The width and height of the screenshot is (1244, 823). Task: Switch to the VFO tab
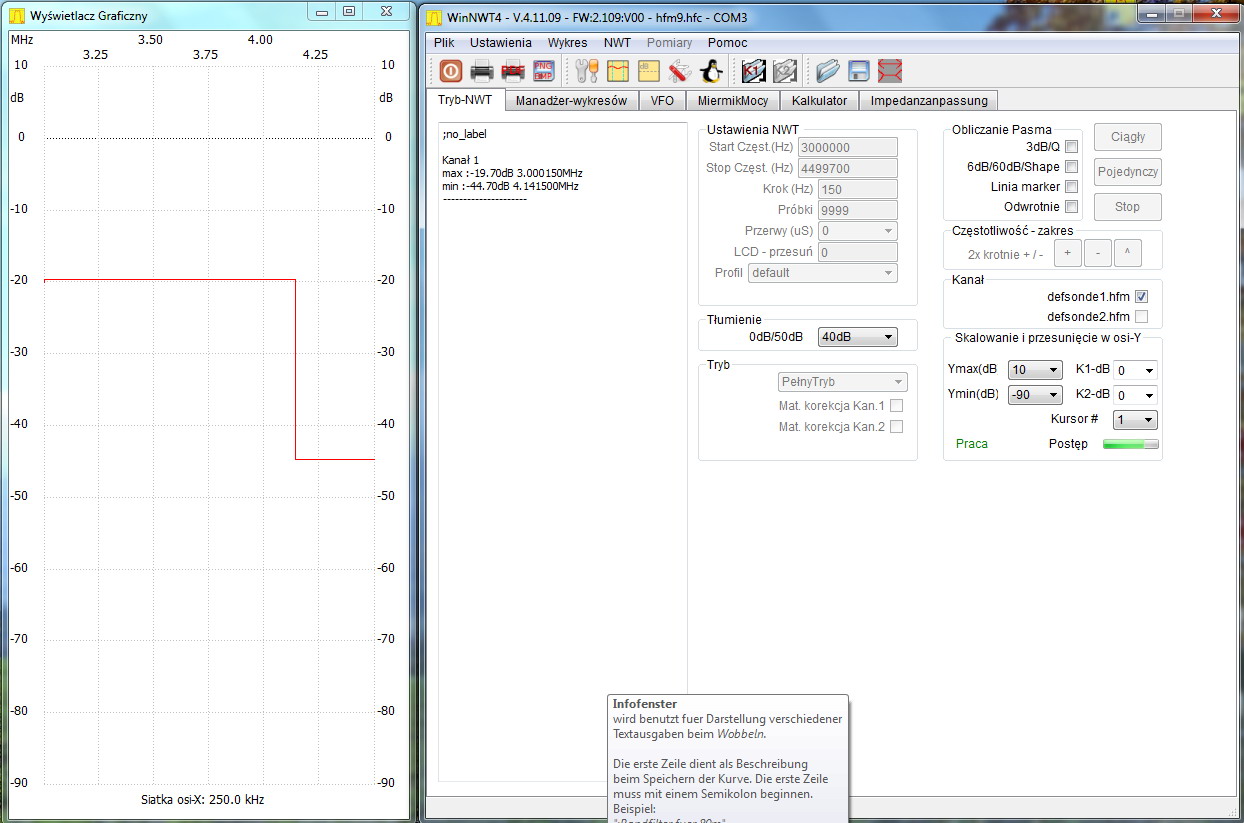662,100
